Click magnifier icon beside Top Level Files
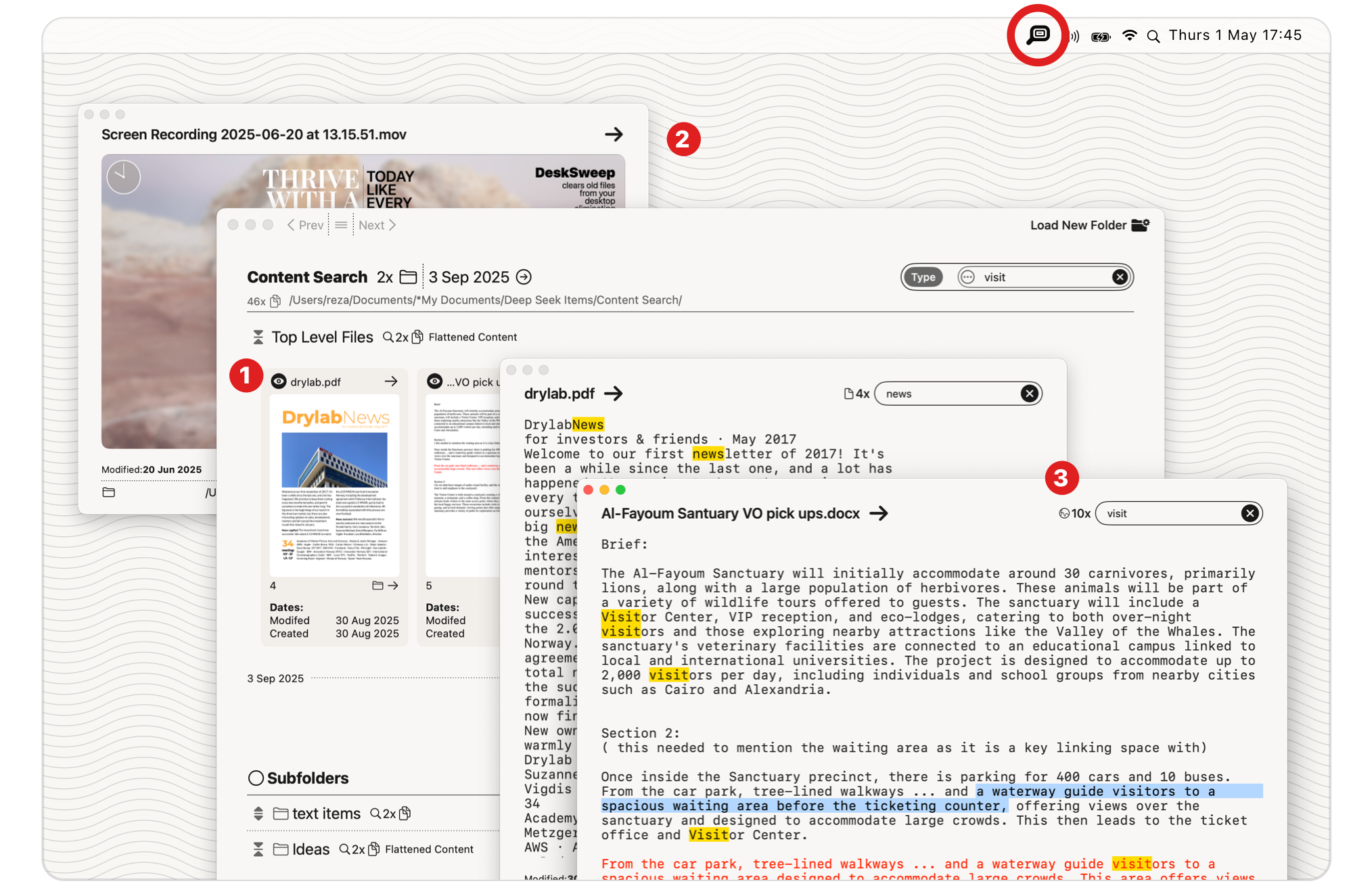Image resolution: width=1353 pixels, height=896 pixels. tap(388, 337)
